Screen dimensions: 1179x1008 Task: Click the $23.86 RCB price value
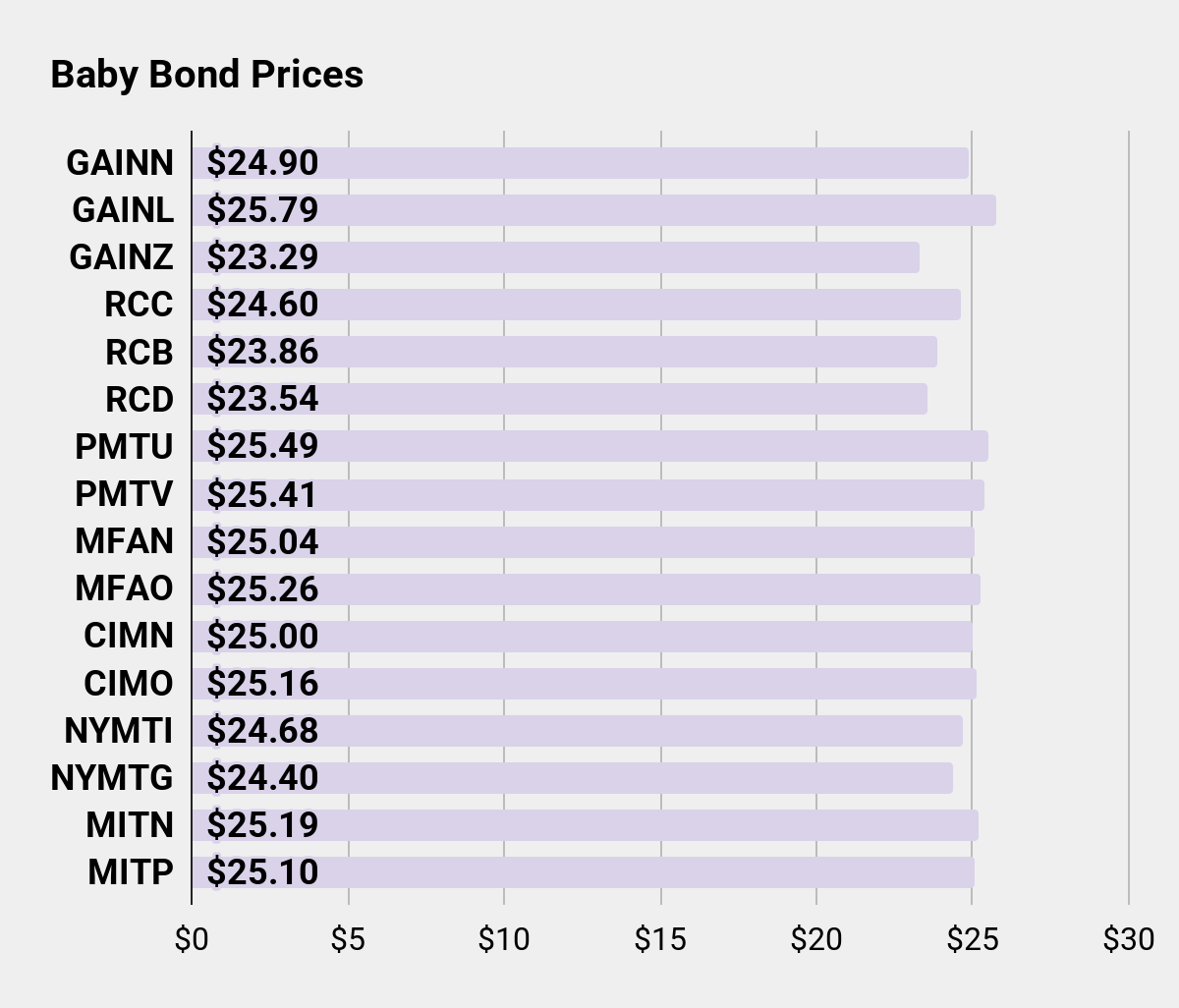tap(262, 352)
